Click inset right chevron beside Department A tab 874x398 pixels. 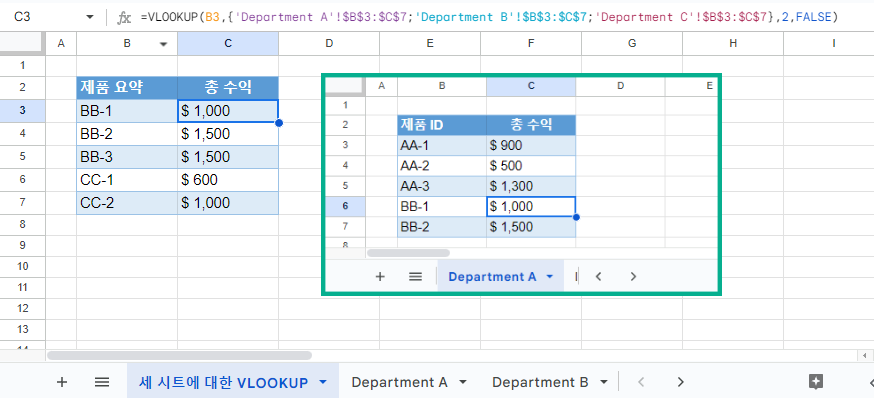[x=633, y=276]
